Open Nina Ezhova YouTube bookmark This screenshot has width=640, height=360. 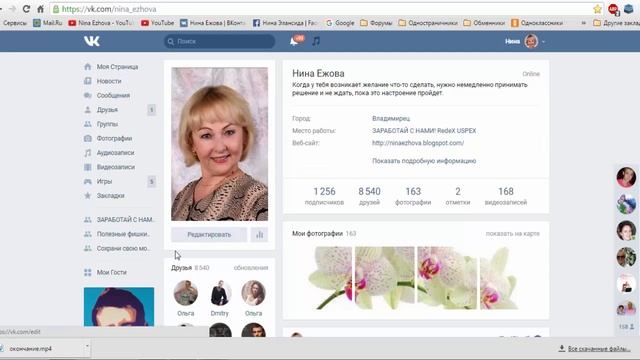click(x=100, y=23)
